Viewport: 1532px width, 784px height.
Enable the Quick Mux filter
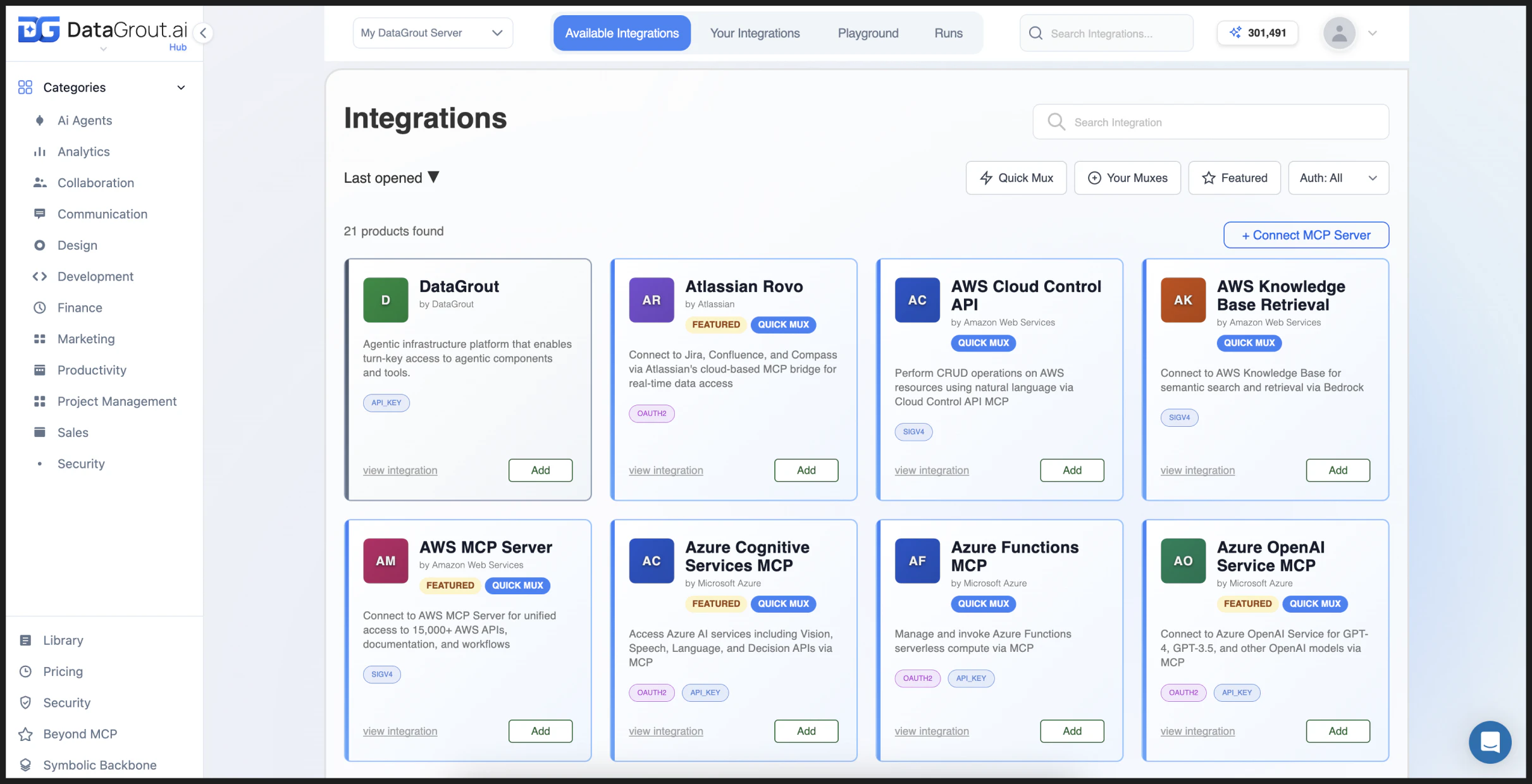point(1016,178)
